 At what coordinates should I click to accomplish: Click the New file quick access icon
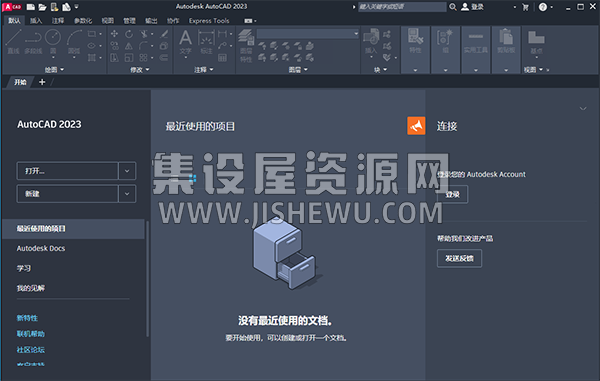(31, 7)
